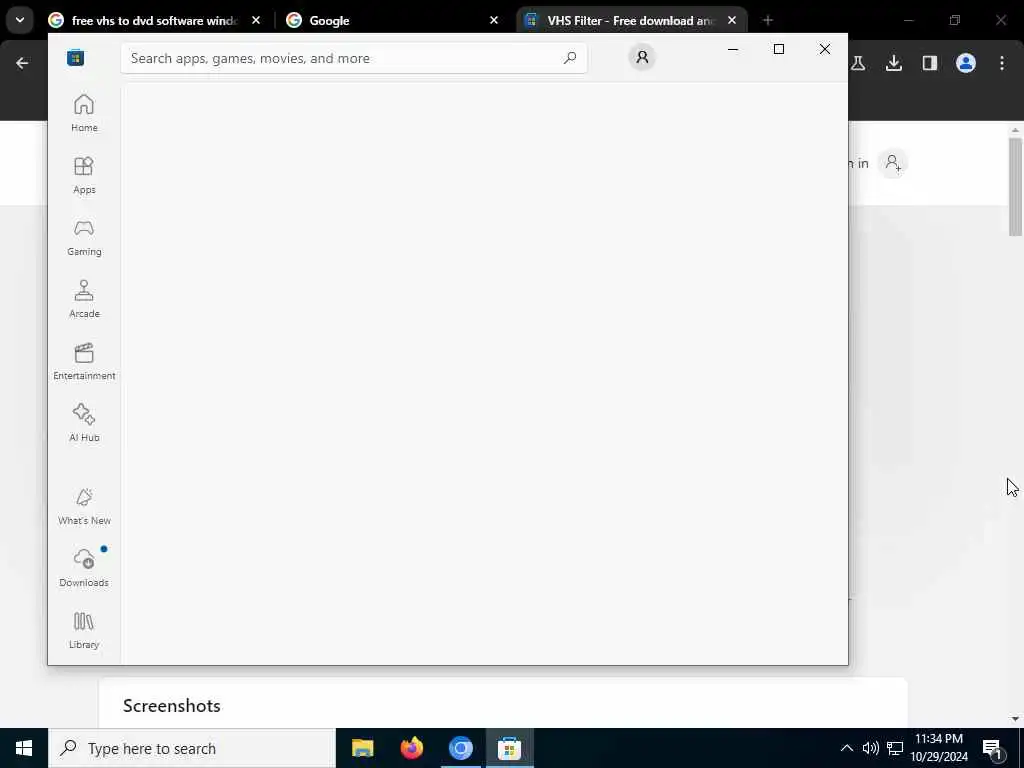Image resolution: width=1024 pixels, height=768 pixels.
Task: Open network status tray icon
Action: (895, 748)
